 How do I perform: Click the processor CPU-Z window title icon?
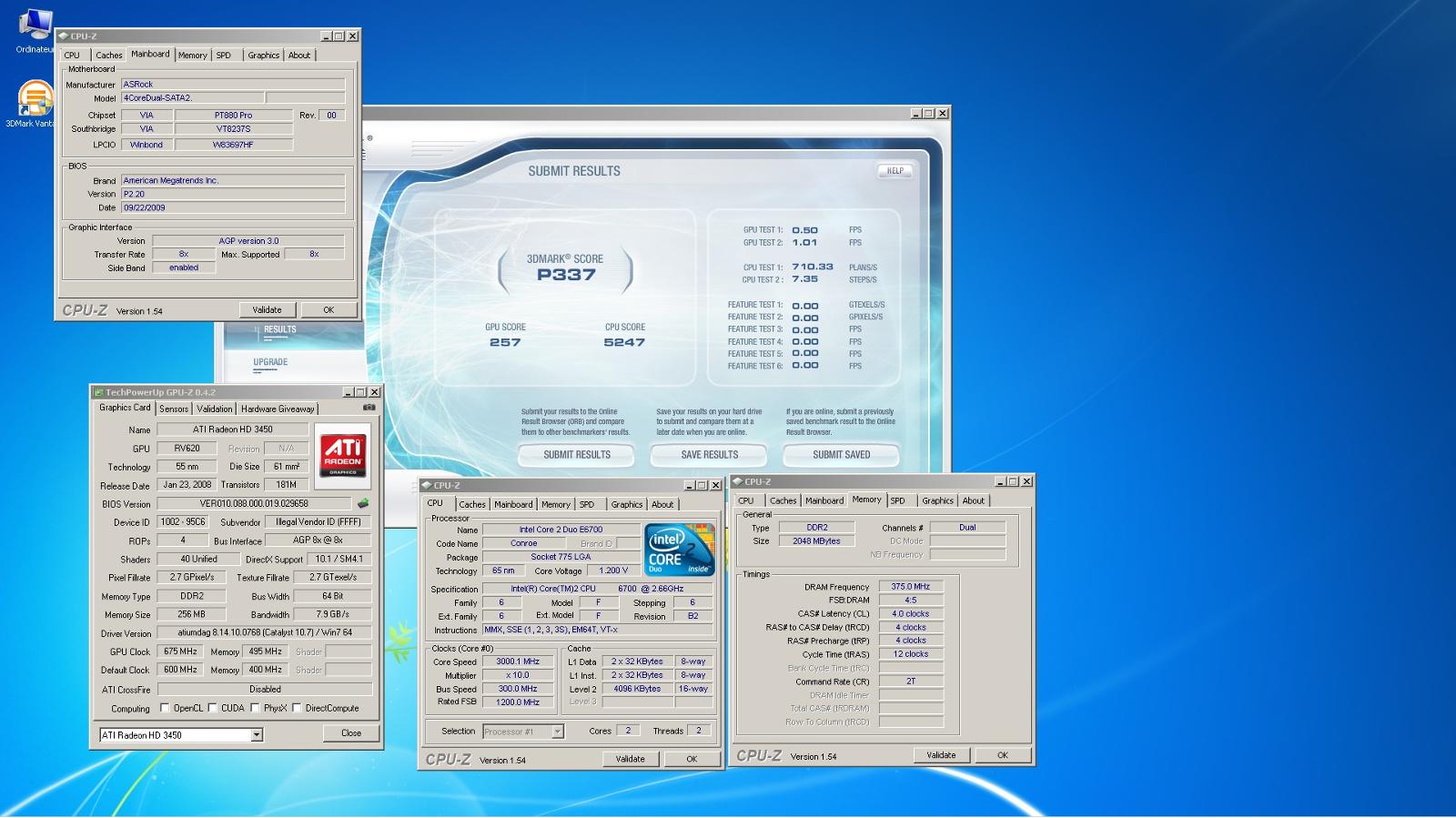click(427, 485)
